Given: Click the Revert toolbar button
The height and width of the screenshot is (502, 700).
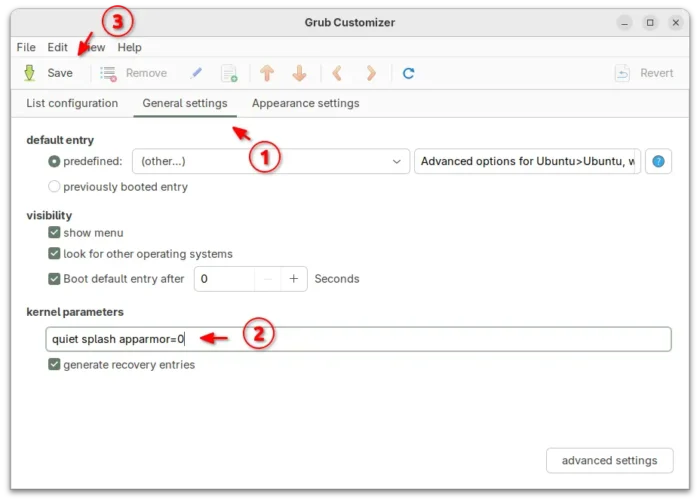Looking at the screenshot, I should click(644, 73).
